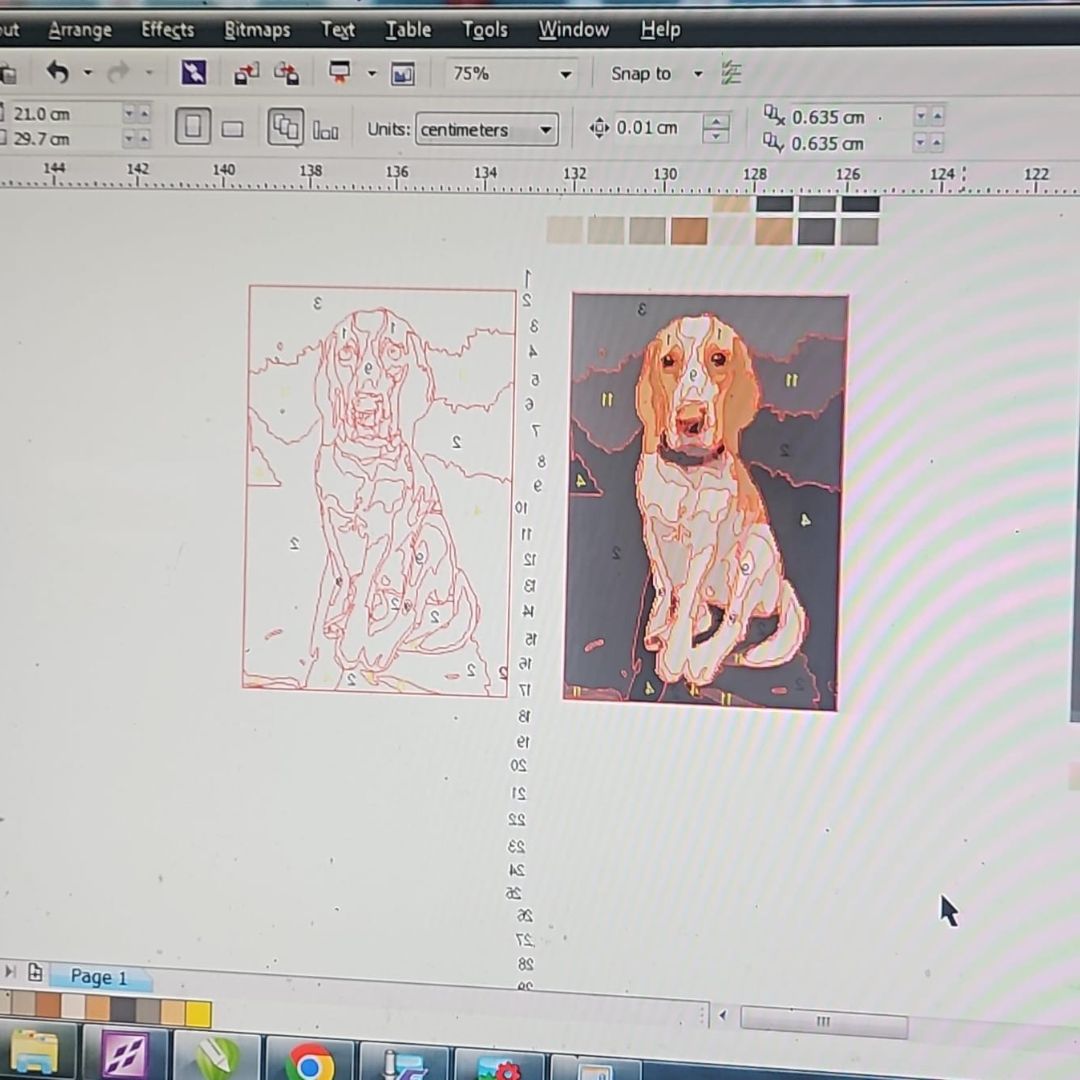Open the Units centimeters dropdown
The image size is (1080, 1080).
(487, 129)
